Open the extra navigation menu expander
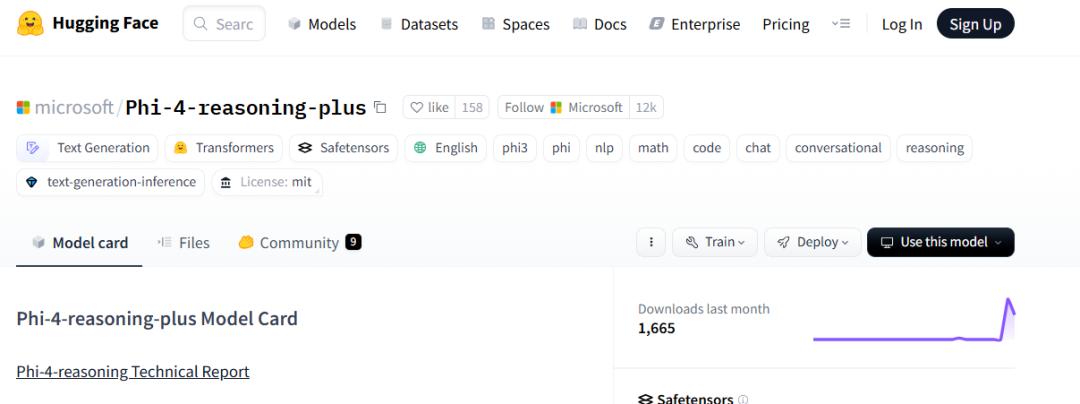 pos(841,24)
